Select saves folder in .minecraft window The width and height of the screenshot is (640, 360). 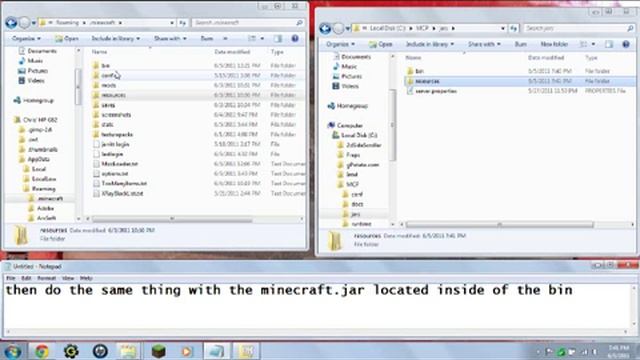click(108, 105)
